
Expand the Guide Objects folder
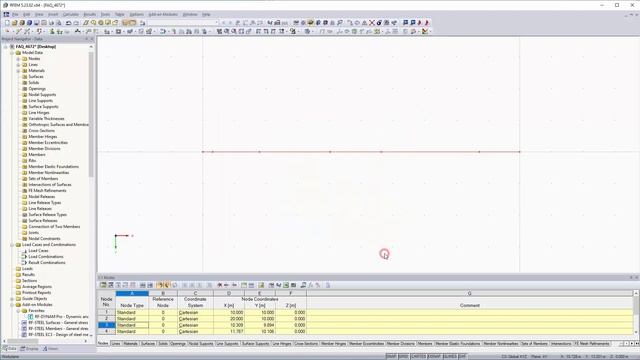(x=12, y=299)
